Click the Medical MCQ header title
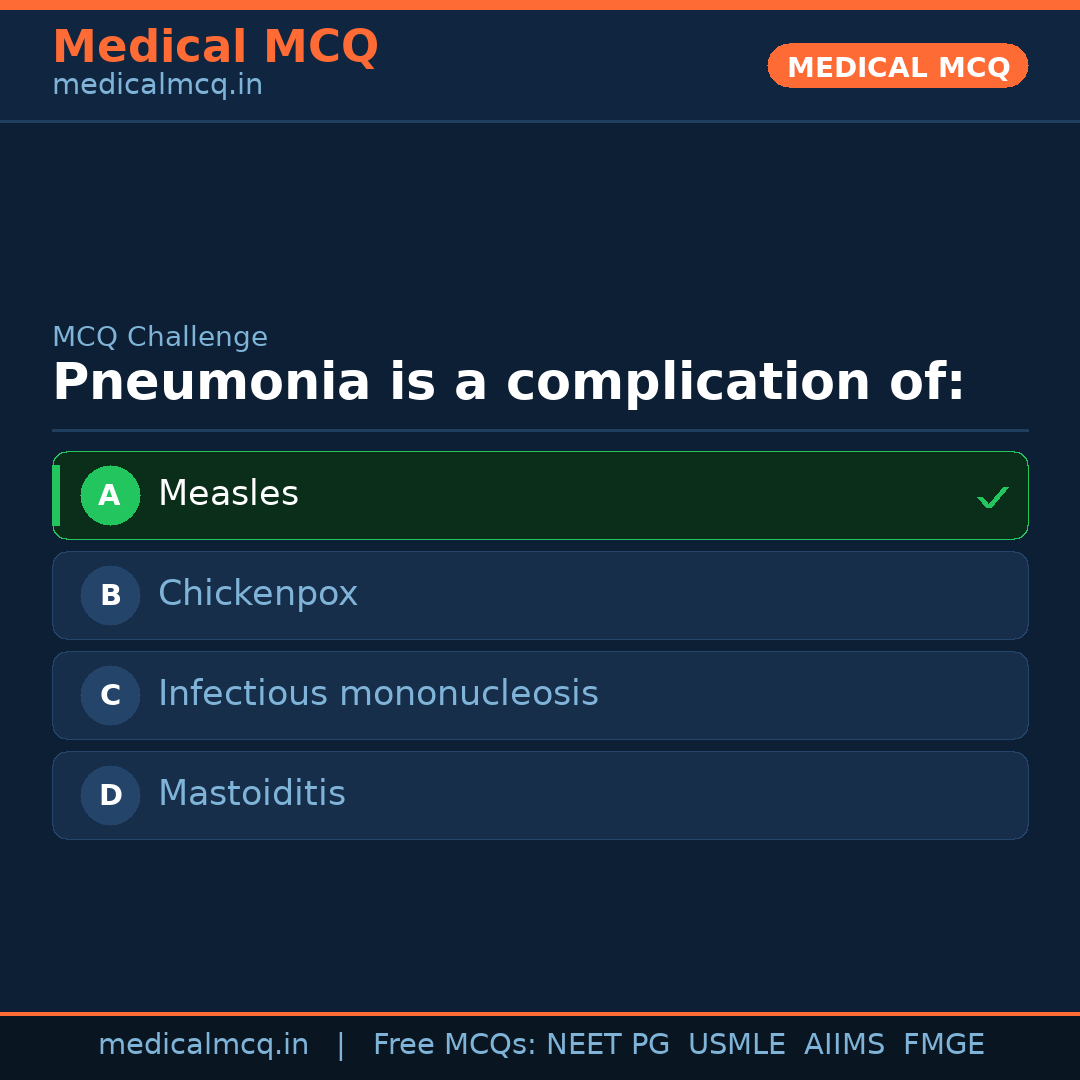This screenshot has height=1080, width=1080. 215,47
